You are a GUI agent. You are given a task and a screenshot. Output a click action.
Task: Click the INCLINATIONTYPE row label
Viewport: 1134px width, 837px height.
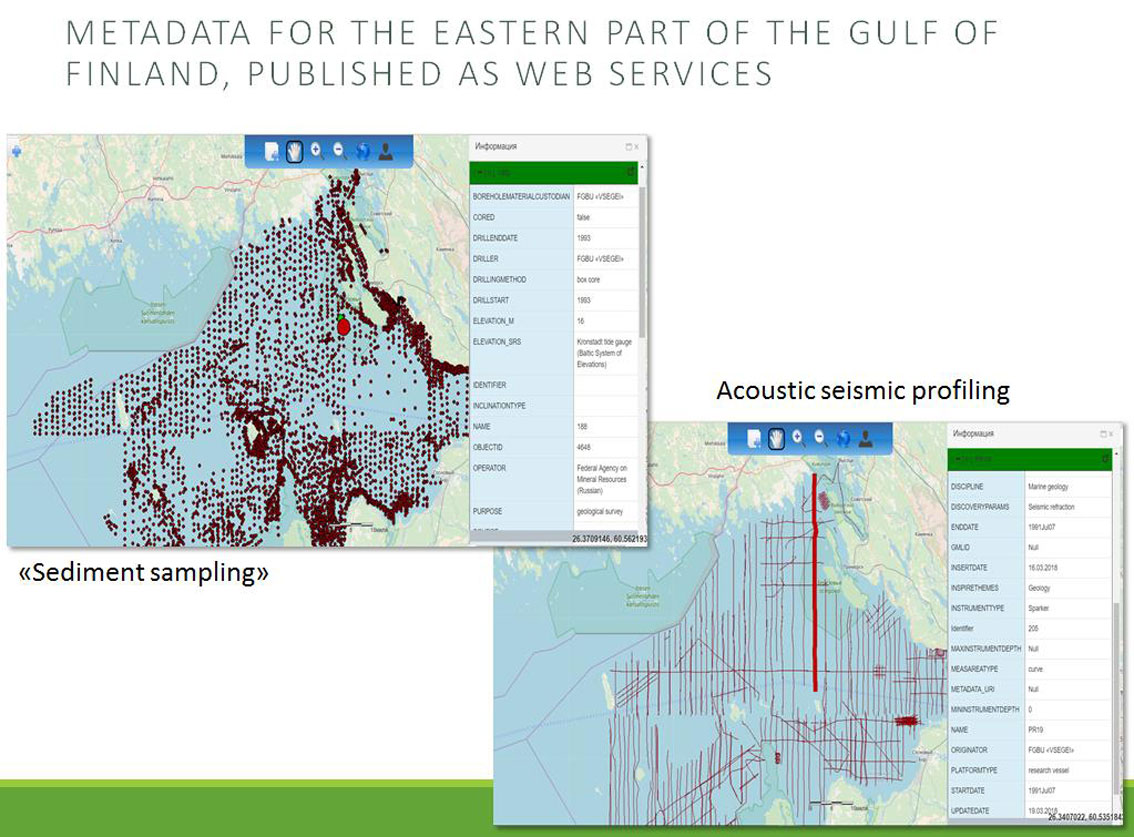(x=499, y=406)
